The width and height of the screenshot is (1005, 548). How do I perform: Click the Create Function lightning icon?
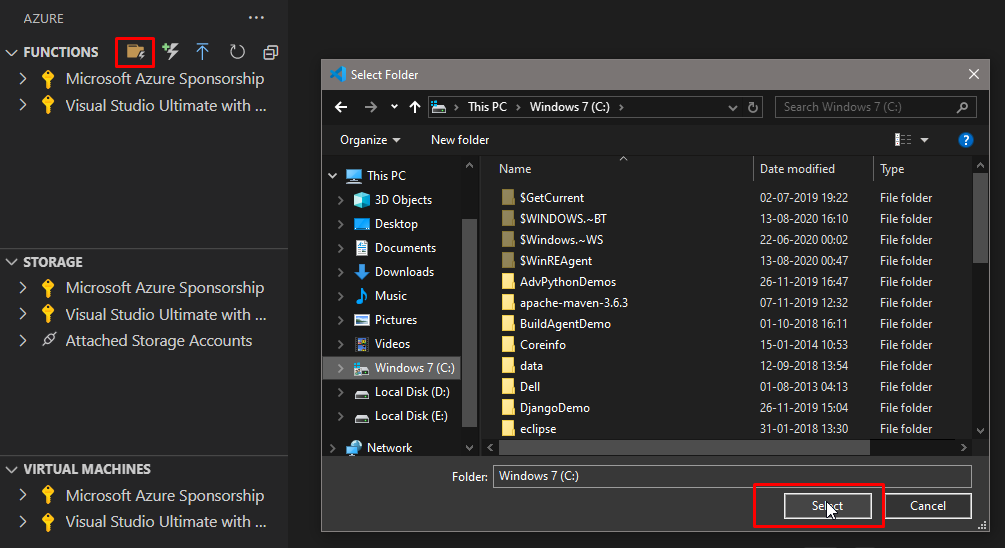[x=170, y=51]
